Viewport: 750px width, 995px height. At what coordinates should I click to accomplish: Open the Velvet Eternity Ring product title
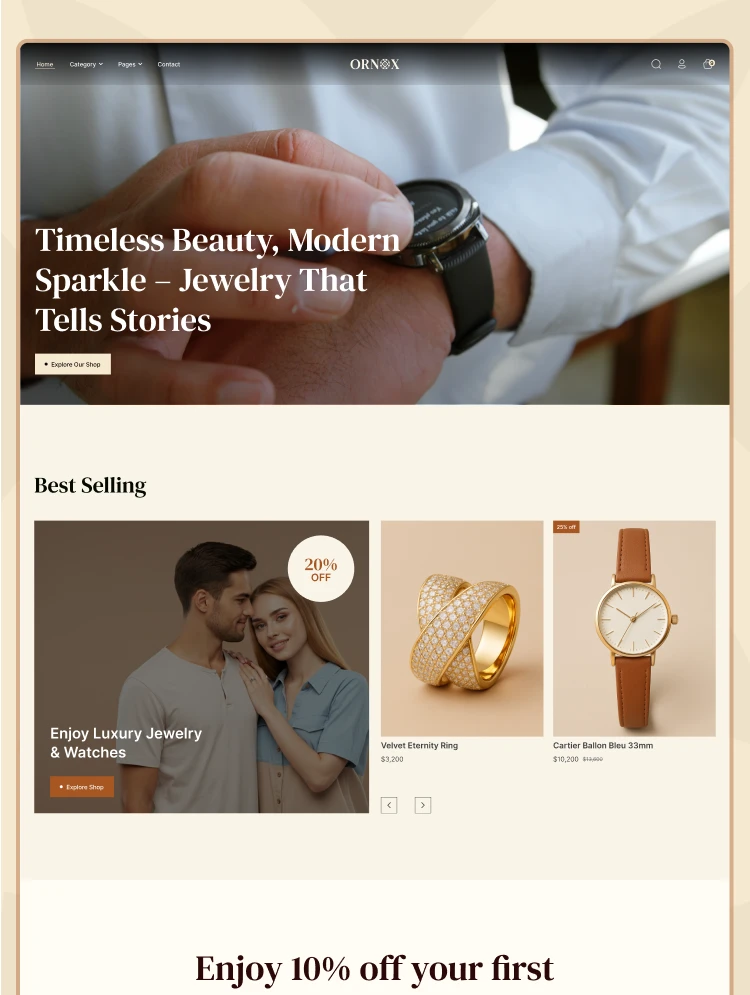(x=419, y=746)
